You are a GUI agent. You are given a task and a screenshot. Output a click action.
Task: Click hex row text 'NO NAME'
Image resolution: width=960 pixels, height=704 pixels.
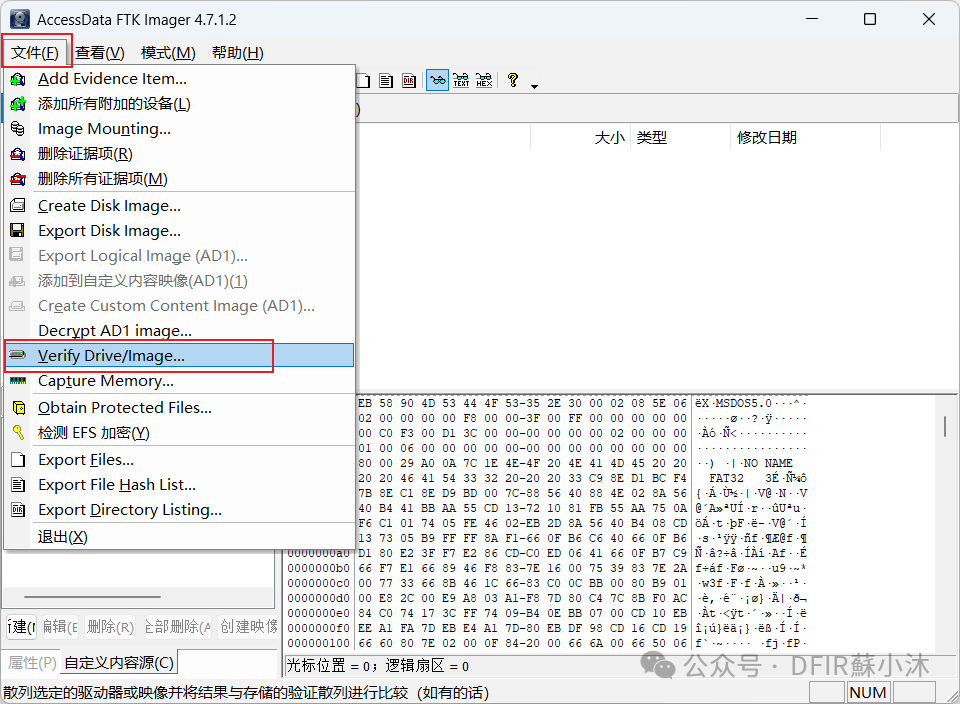pos(768,463)
